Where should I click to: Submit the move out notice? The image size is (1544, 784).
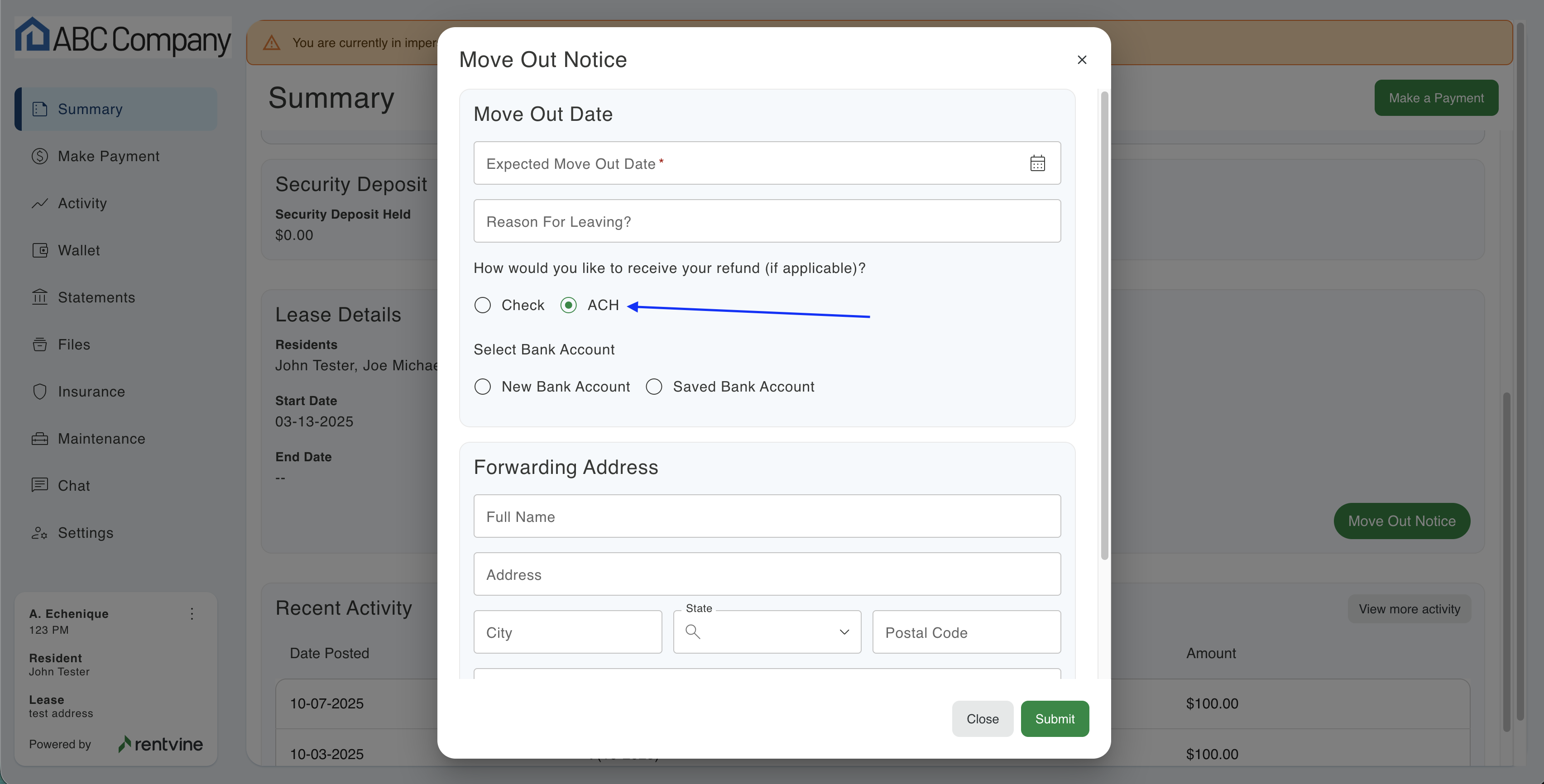coord(1054,719)
